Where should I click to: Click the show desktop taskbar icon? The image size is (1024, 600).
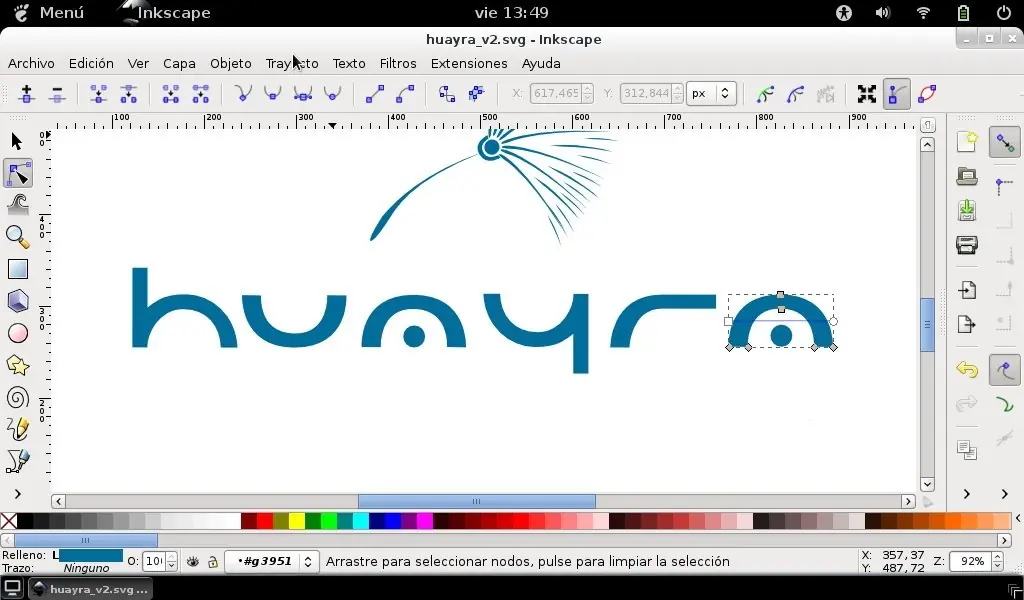coord(12,588)
